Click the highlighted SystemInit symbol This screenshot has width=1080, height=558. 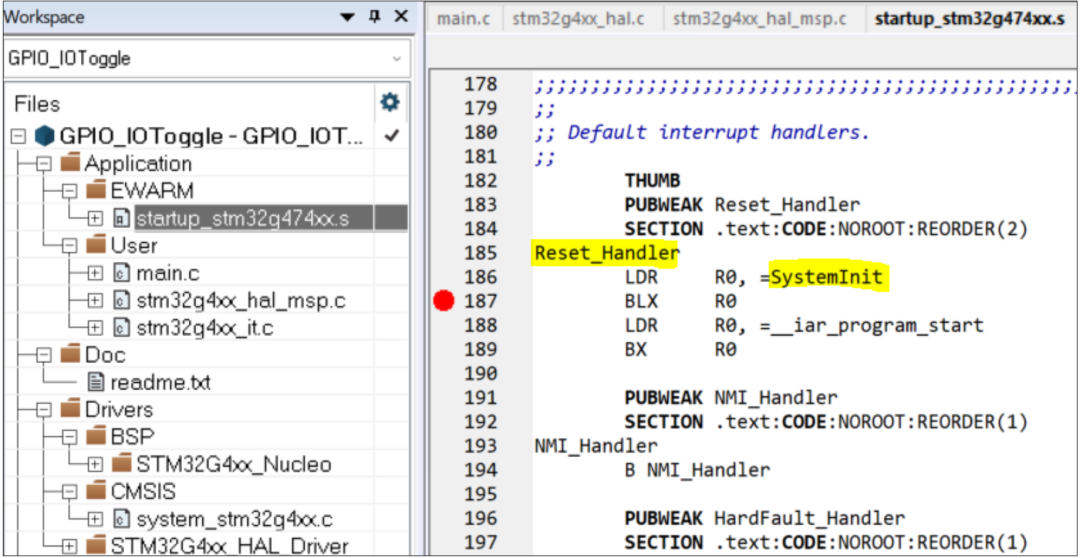point(827,278)
